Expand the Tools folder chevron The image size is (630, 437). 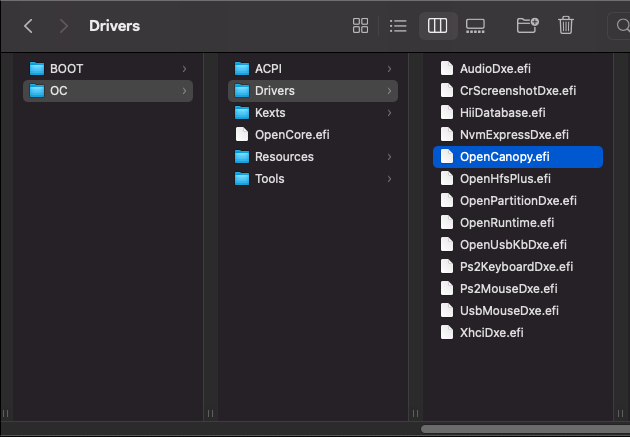389,179
